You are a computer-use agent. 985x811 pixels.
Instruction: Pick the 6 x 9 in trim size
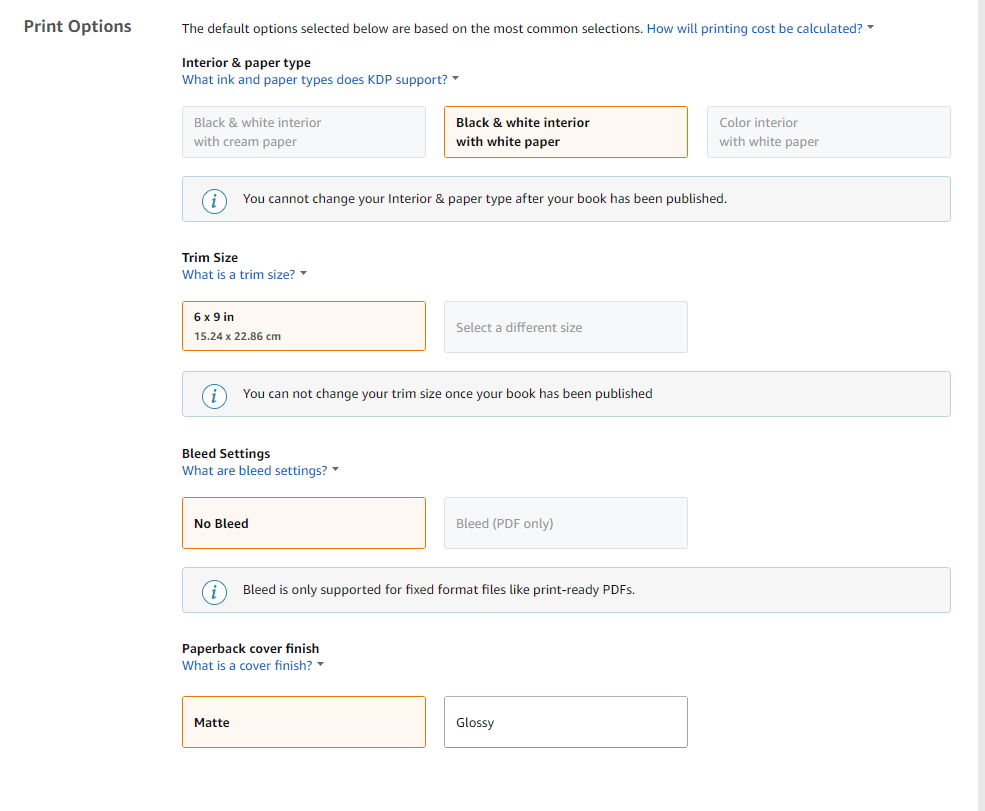point(304,327)
